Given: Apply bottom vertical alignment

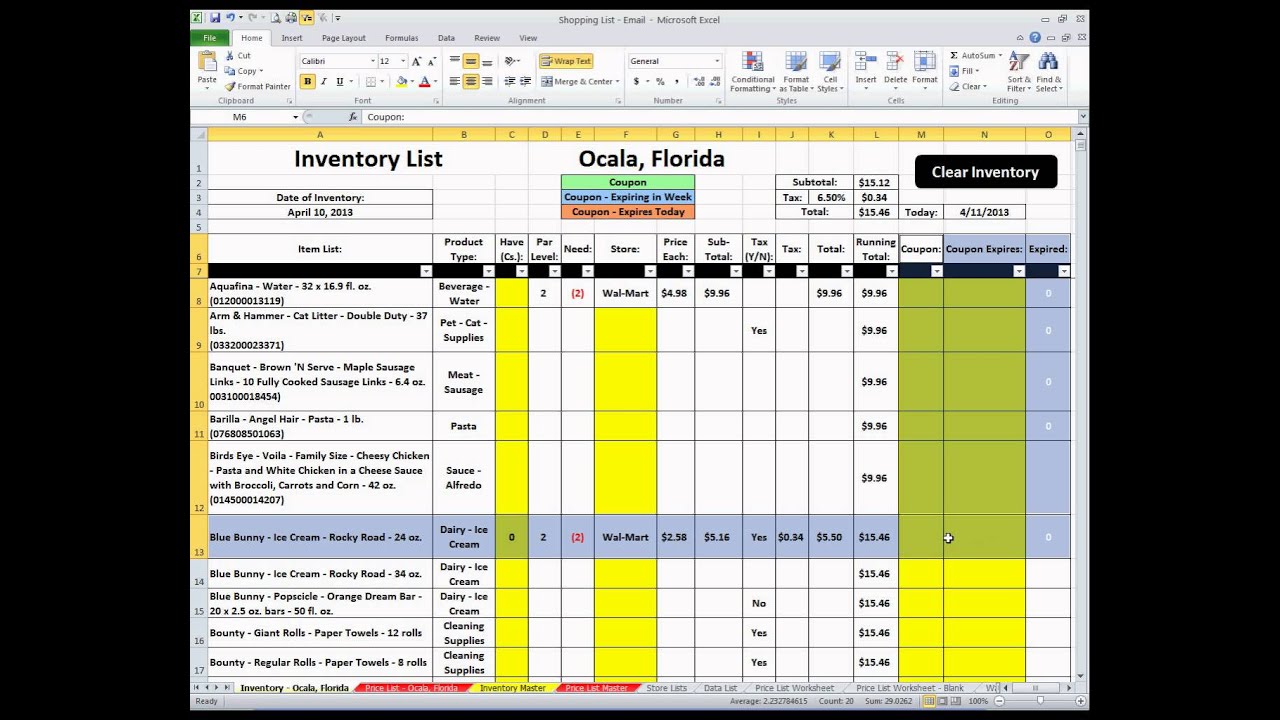Looking at the screenshot, I should point(486,61).
